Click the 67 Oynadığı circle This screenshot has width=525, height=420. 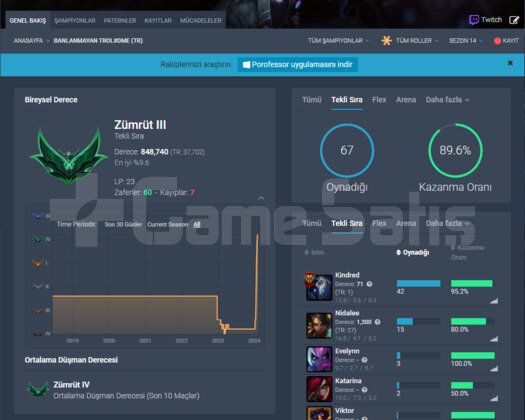[347, 150]
